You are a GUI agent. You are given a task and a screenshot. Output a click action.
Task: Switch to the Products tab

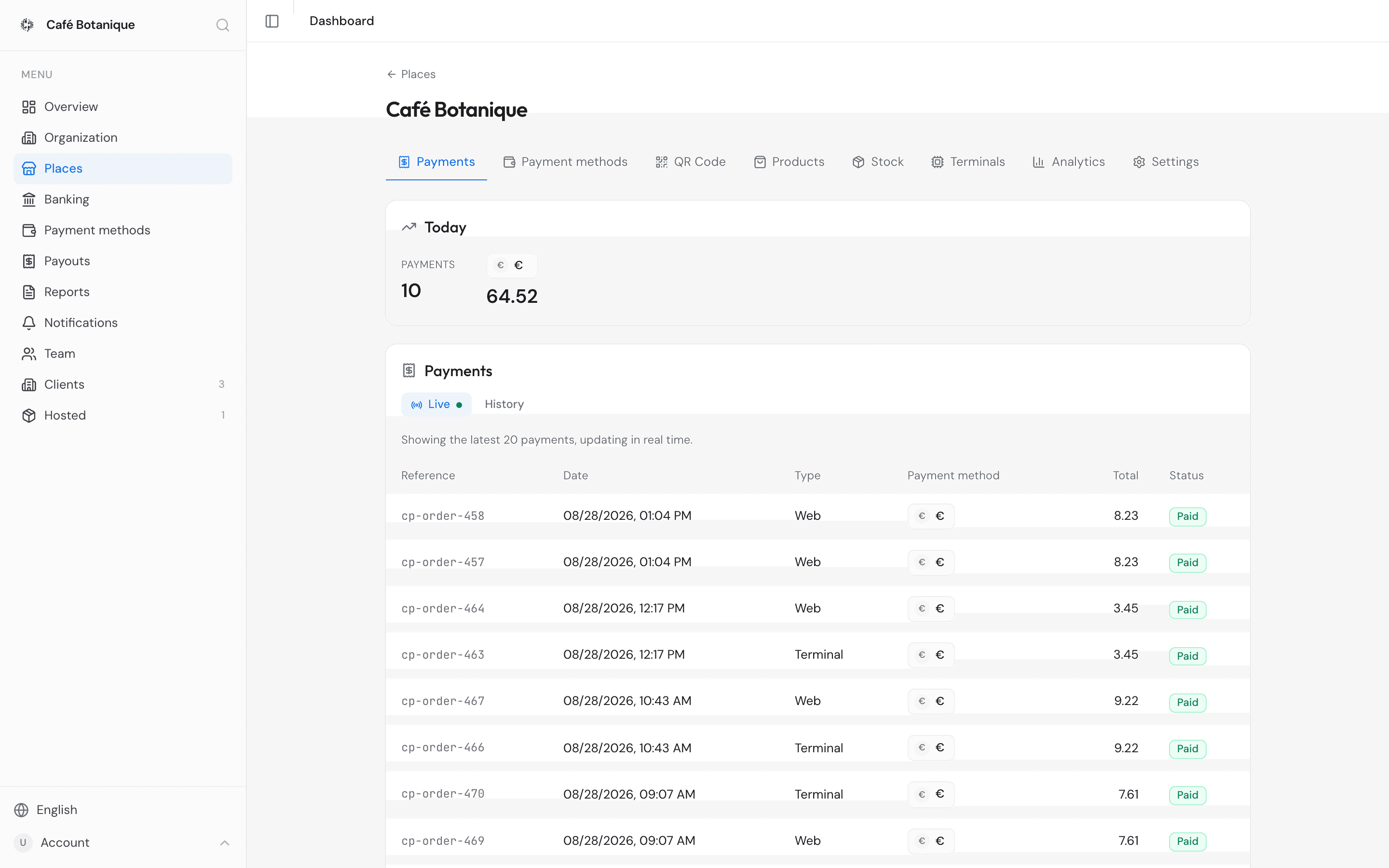coord(789,162)
